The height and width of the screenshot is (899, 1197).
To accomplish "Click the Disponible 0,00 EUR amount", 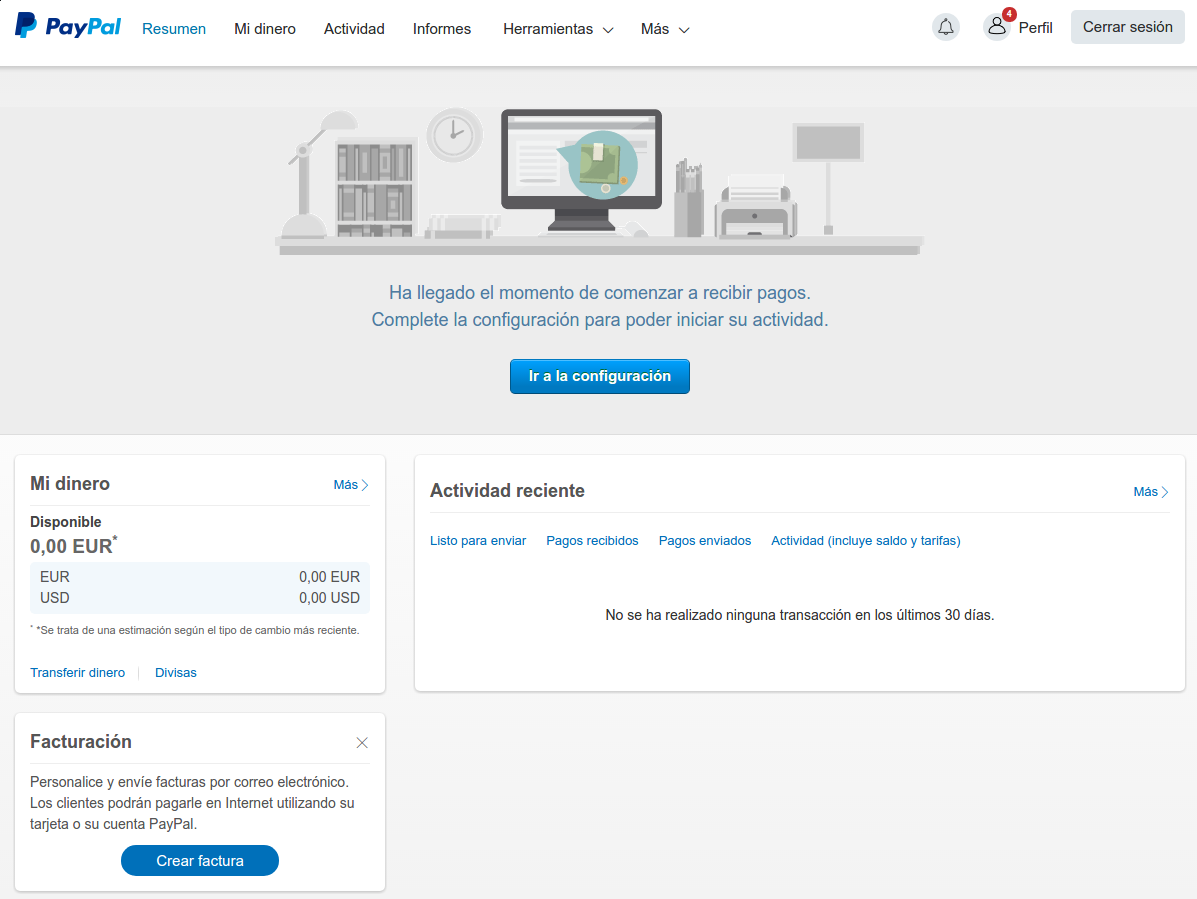I will click(x=73, y=546).
